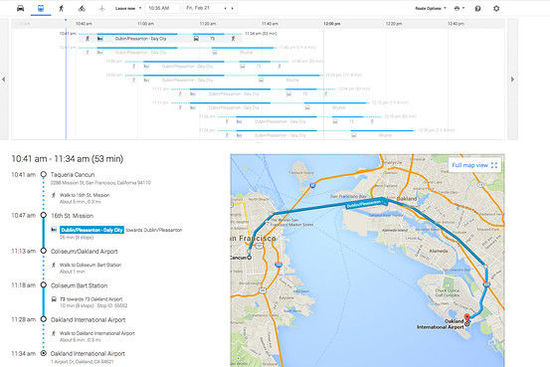Click the walking icon at Walk to 16th St. Mission
The height and width of the screenshot is (367, 550).
click(x=54, y=195)
